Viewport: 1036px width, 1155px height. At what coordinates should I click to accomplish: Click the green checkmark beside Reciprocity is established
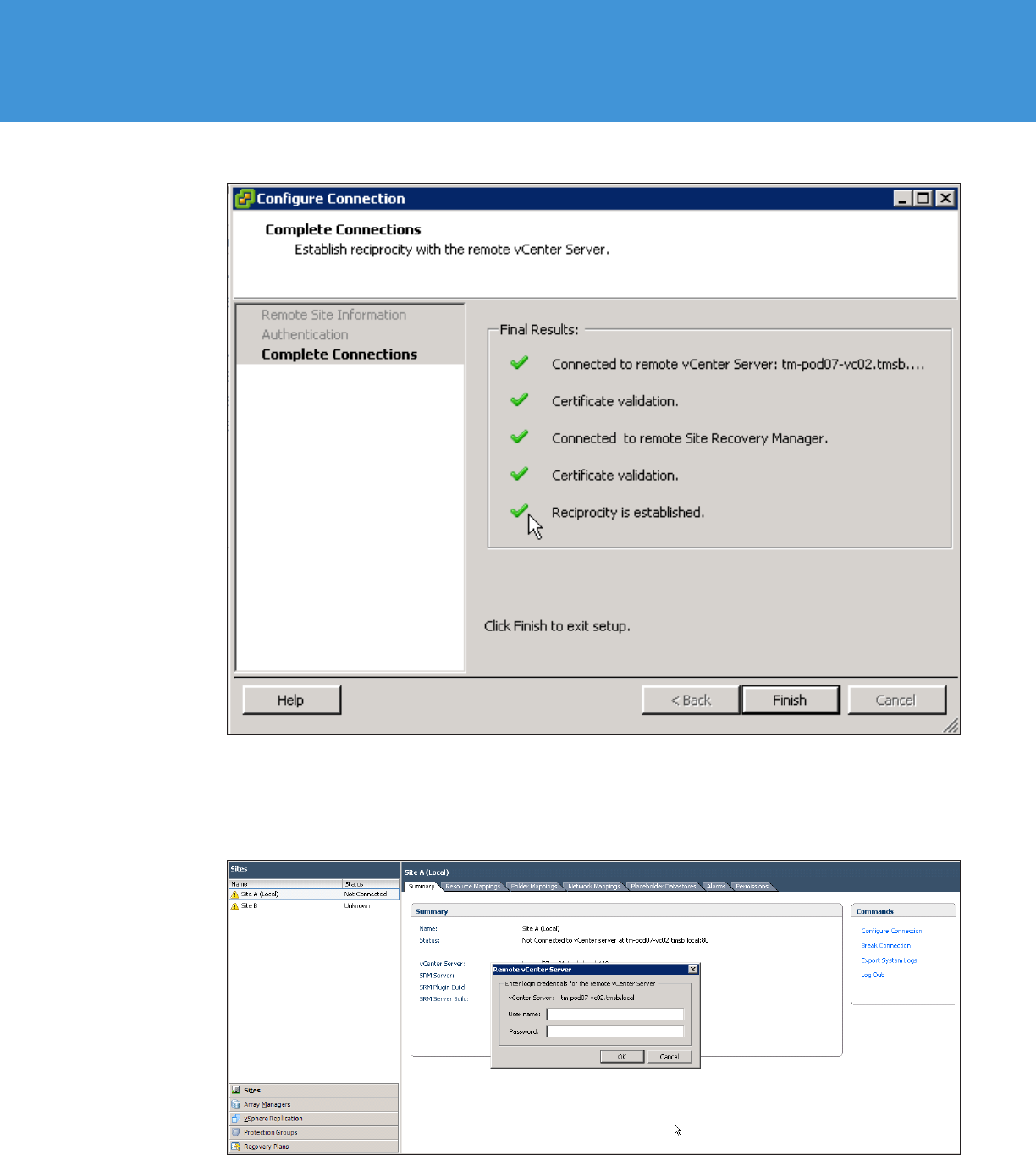coord(520,510)
